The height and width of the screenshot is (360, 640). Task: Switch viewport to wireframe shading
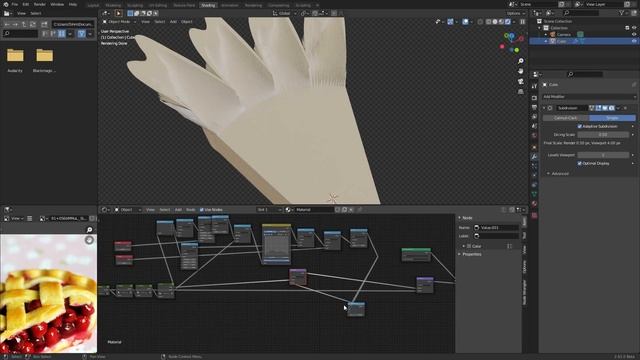pos(488,22)
